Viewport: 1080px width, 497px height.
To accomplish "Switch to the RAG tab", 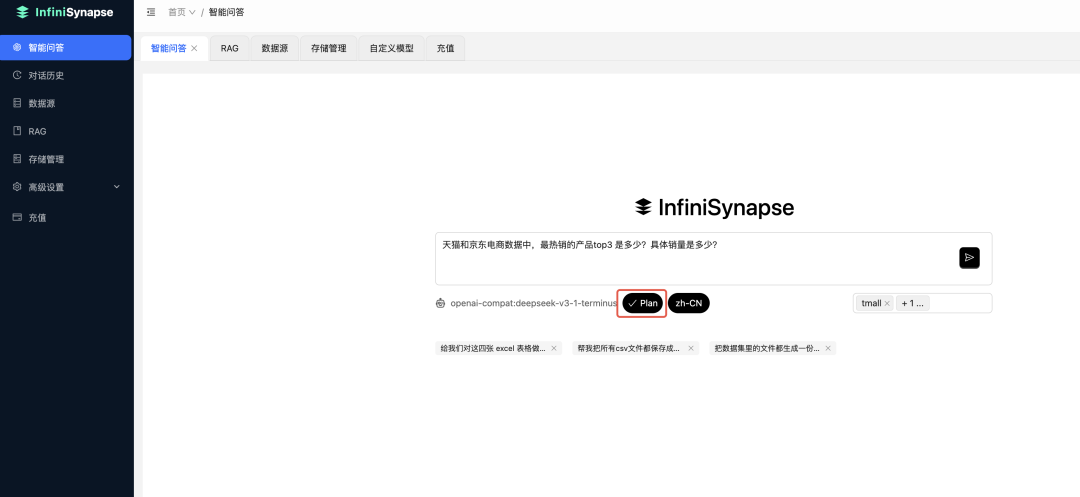I will tap(229, 48).
